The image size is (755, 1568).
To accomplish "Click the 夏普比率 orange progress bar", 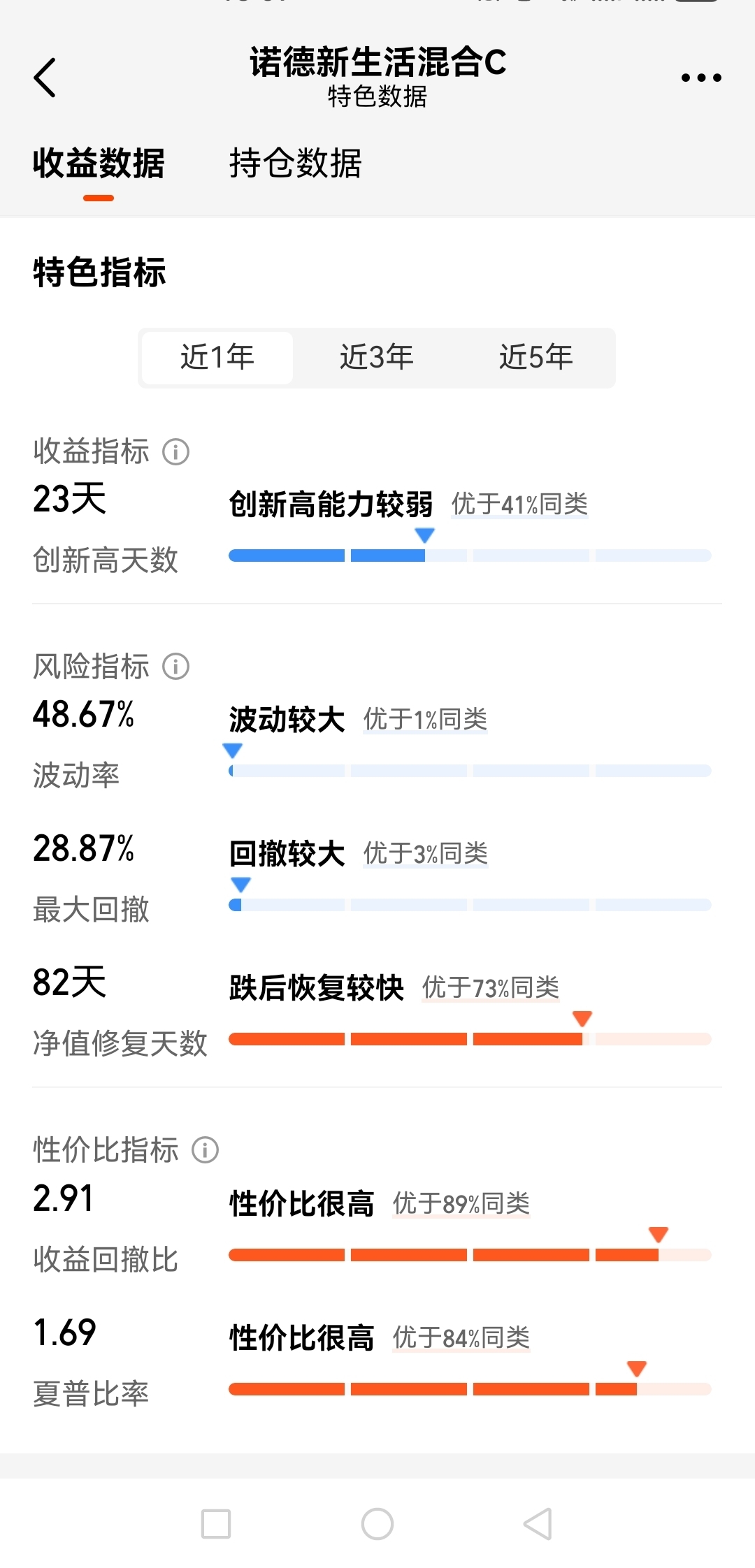I will 470,1389.
